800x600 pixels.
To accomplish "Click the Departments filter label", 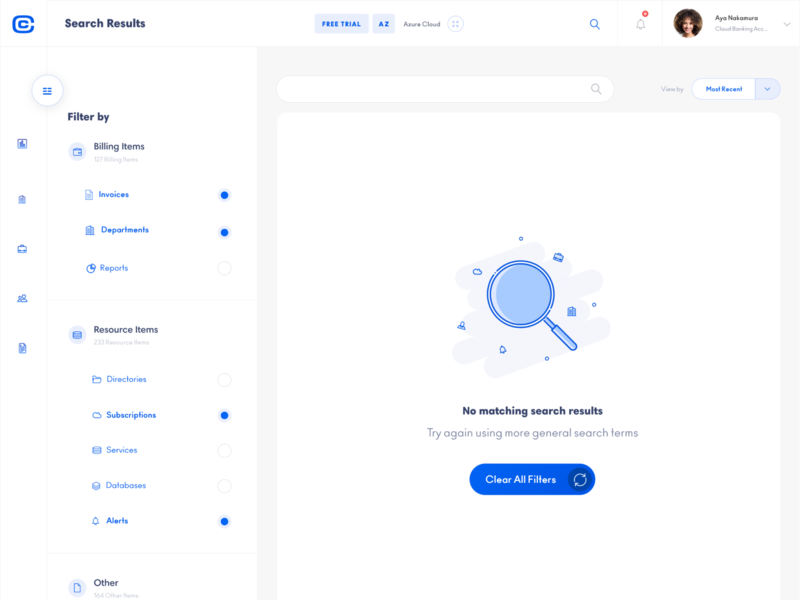I will [x=125, y=230].
